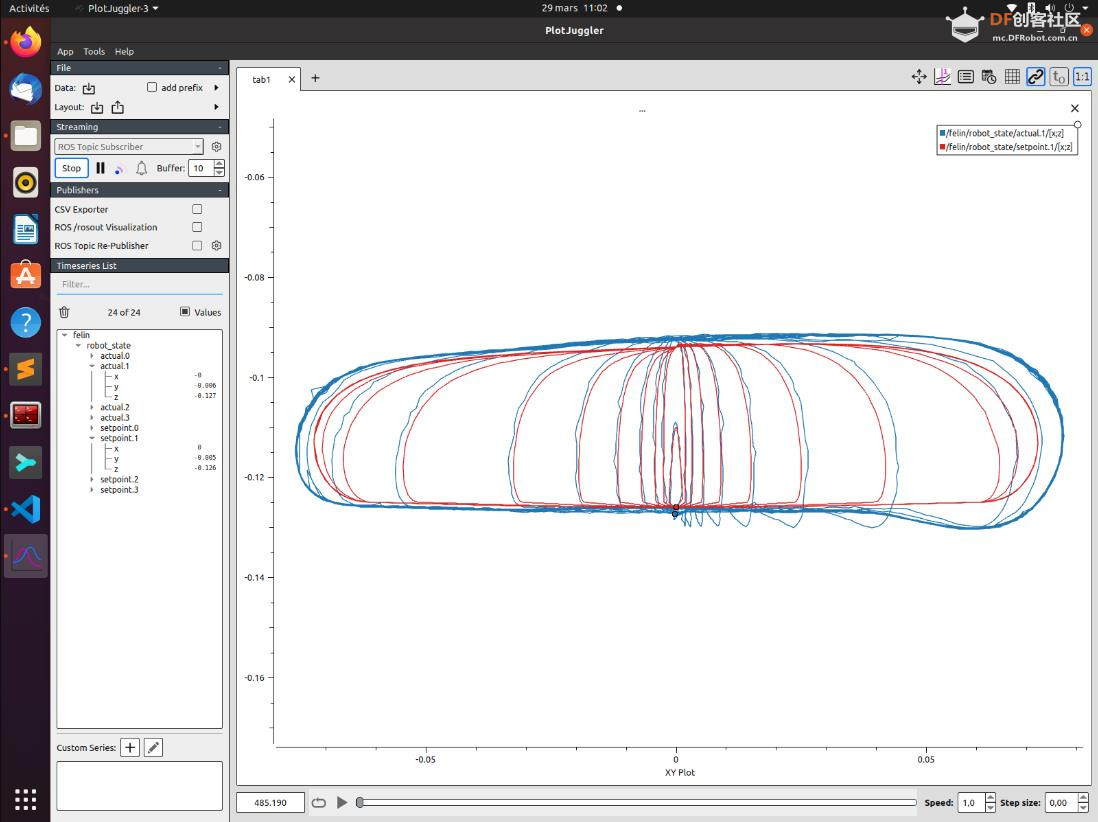The height and width of the screenshot is (822, 1098).
Task: Collapse the Publishers section
Action: coord(220,190)
